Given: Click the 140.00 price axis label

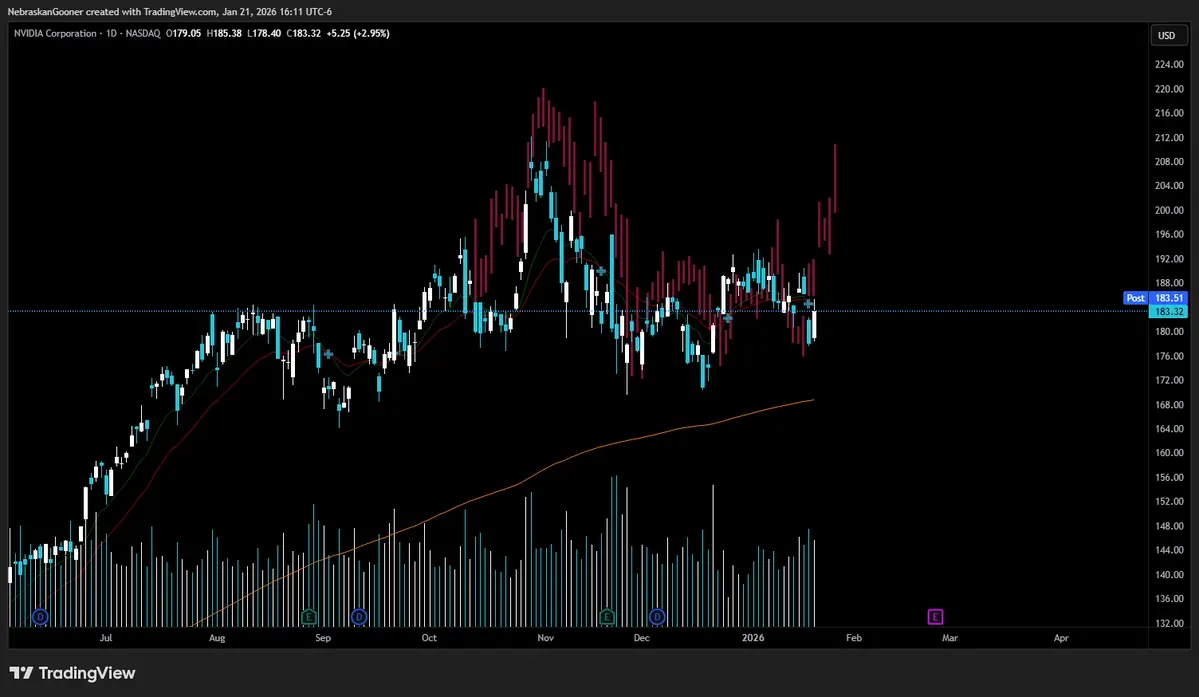Looking at the screenshot, I should tap(1169, 575).
